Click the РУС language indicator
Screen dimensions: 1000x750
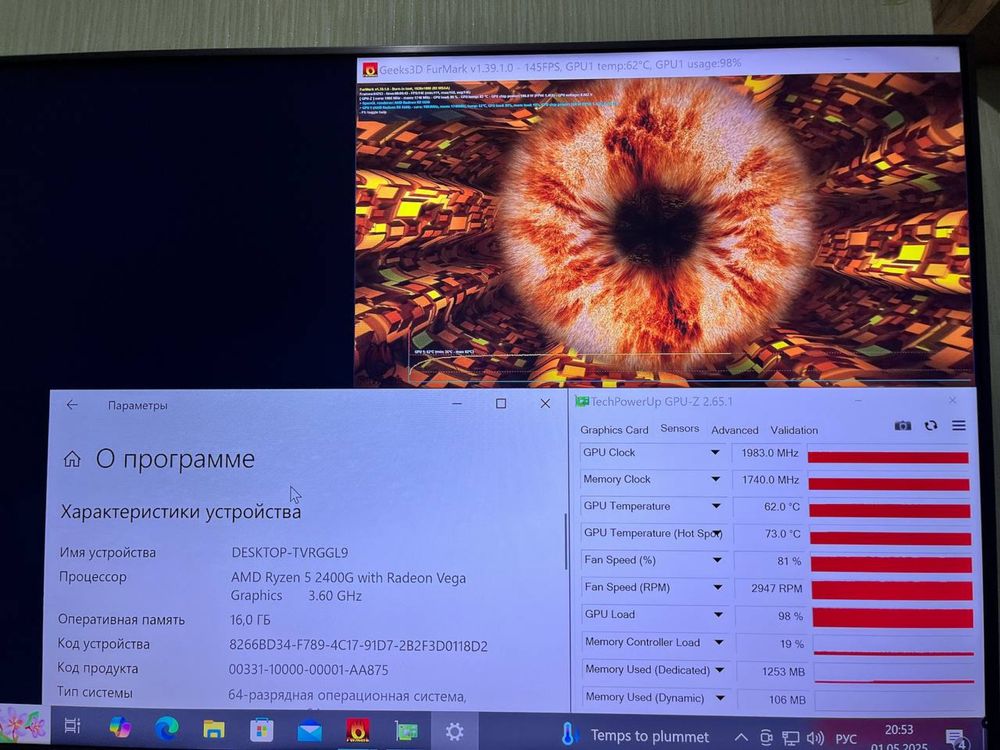tap(846, 739)
